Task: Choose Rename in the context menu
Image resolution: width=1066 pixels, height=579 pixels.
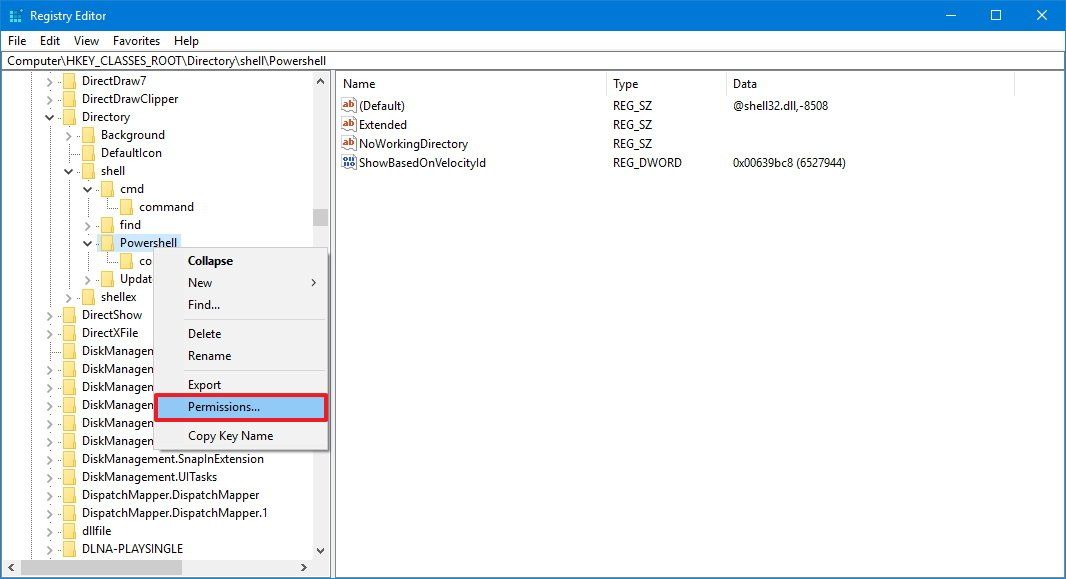Action: (x=209, y=355)
